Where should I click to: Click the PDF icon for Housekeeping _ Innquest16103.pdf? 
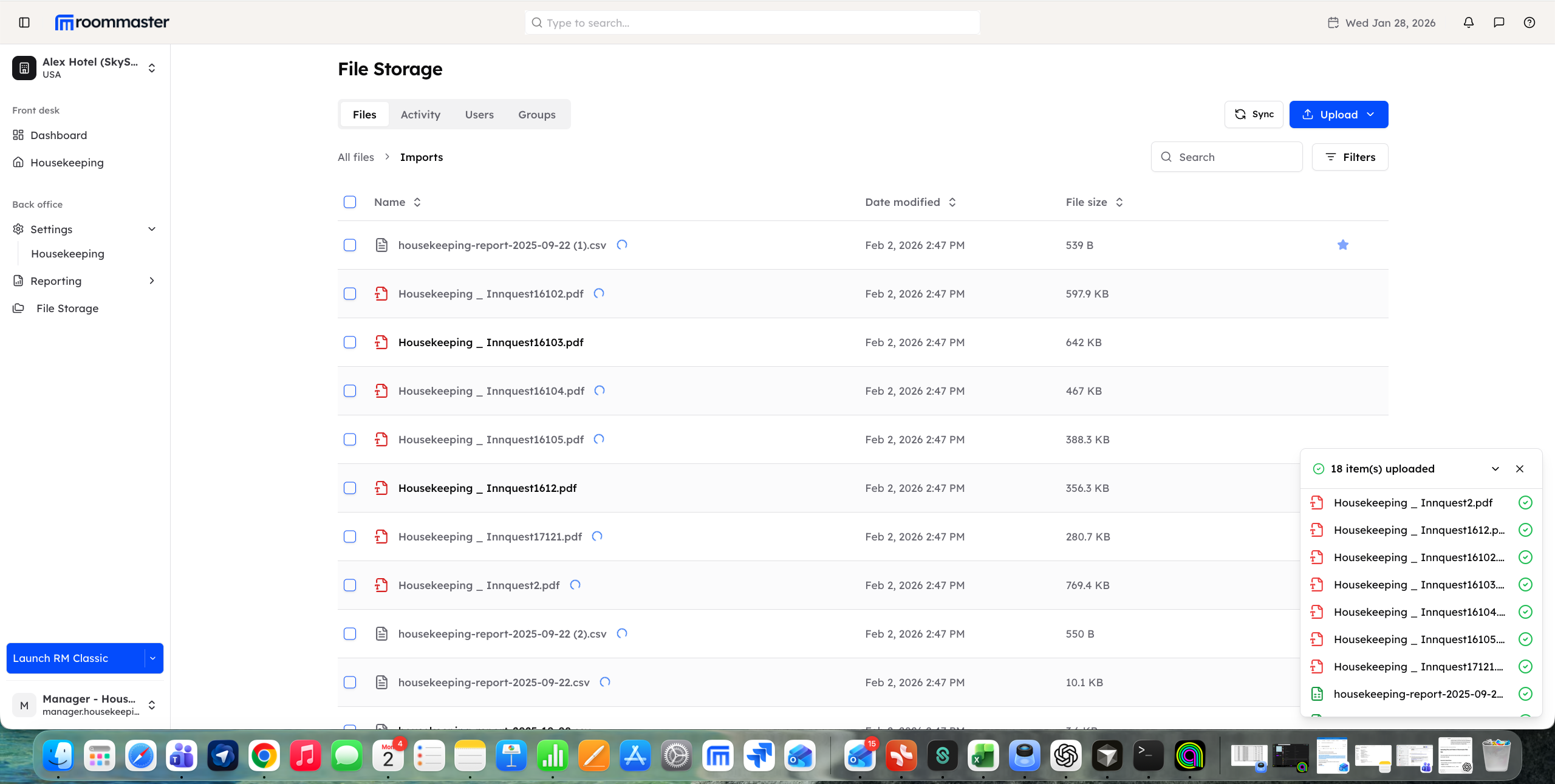click(x=381, y=342)
